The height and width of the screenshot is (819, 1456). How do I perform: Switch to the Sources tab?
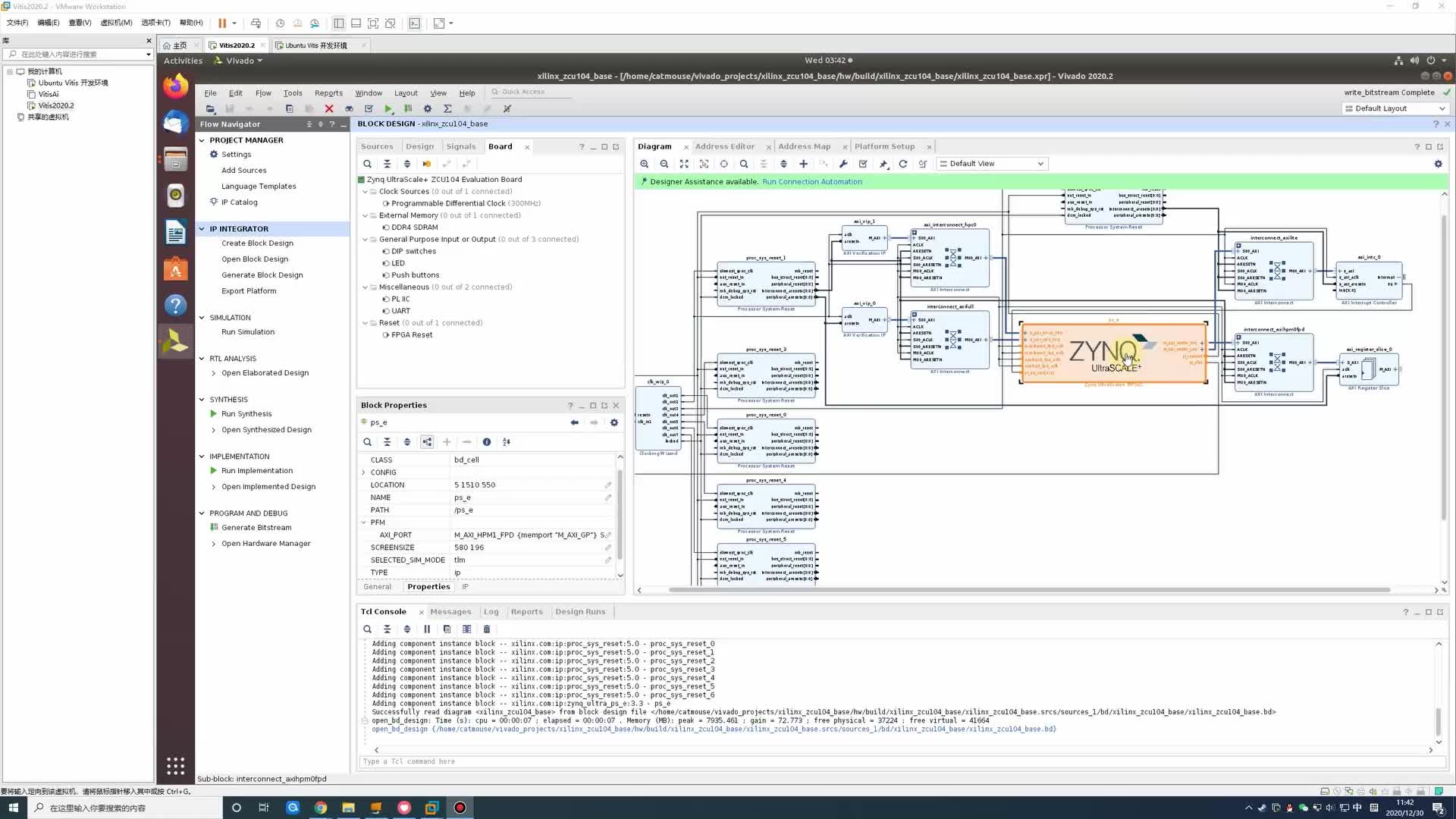pyautogui.click(x=377, y=146)
